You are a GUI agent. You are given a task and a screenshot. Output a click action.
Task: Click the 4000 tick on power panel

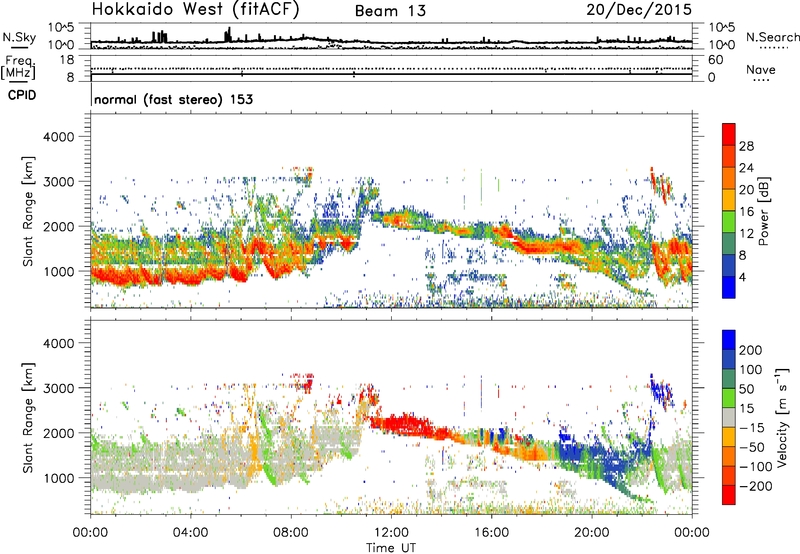tap(58, 137)
